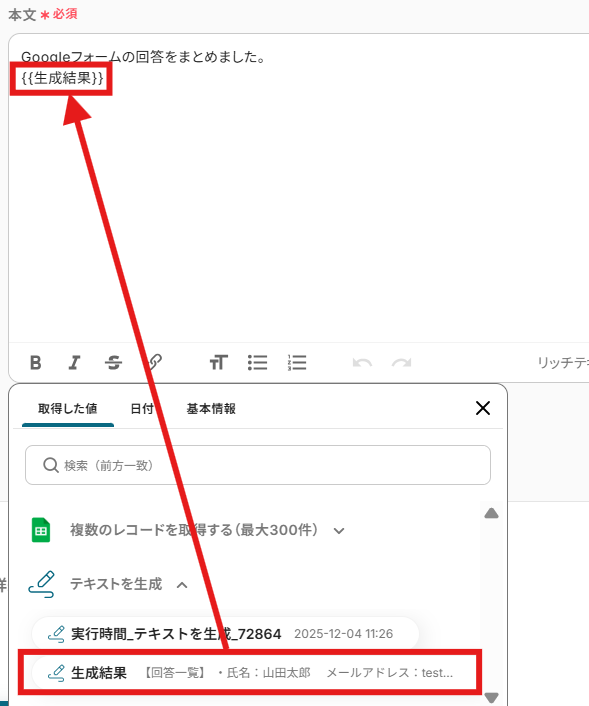This screenshot has width=589, height=706.
Task: Redo the last edit
Action: pyautogui.click(x=401, y=363)
